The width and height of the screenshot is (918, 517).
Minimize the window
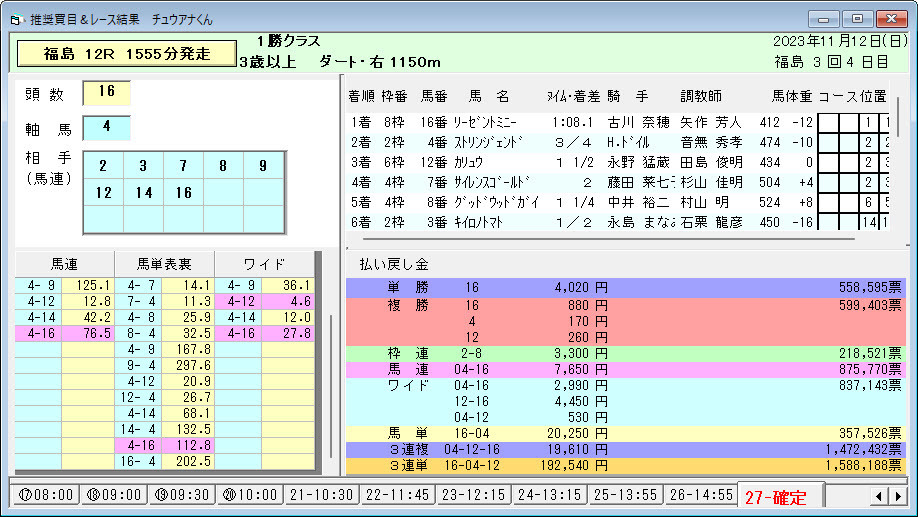(x=825, y=18)
